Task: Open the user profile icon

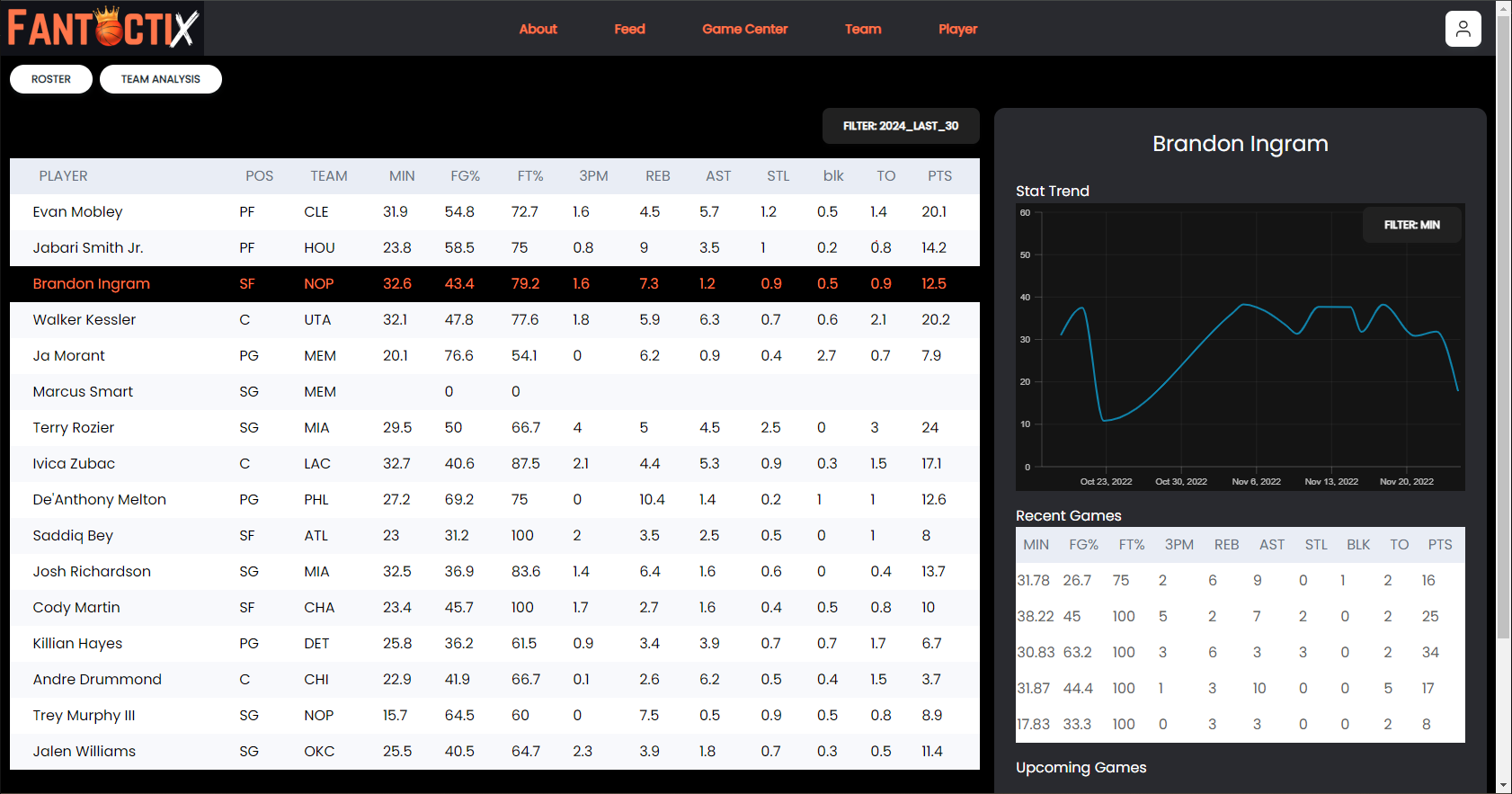Action: point(1463,29)
